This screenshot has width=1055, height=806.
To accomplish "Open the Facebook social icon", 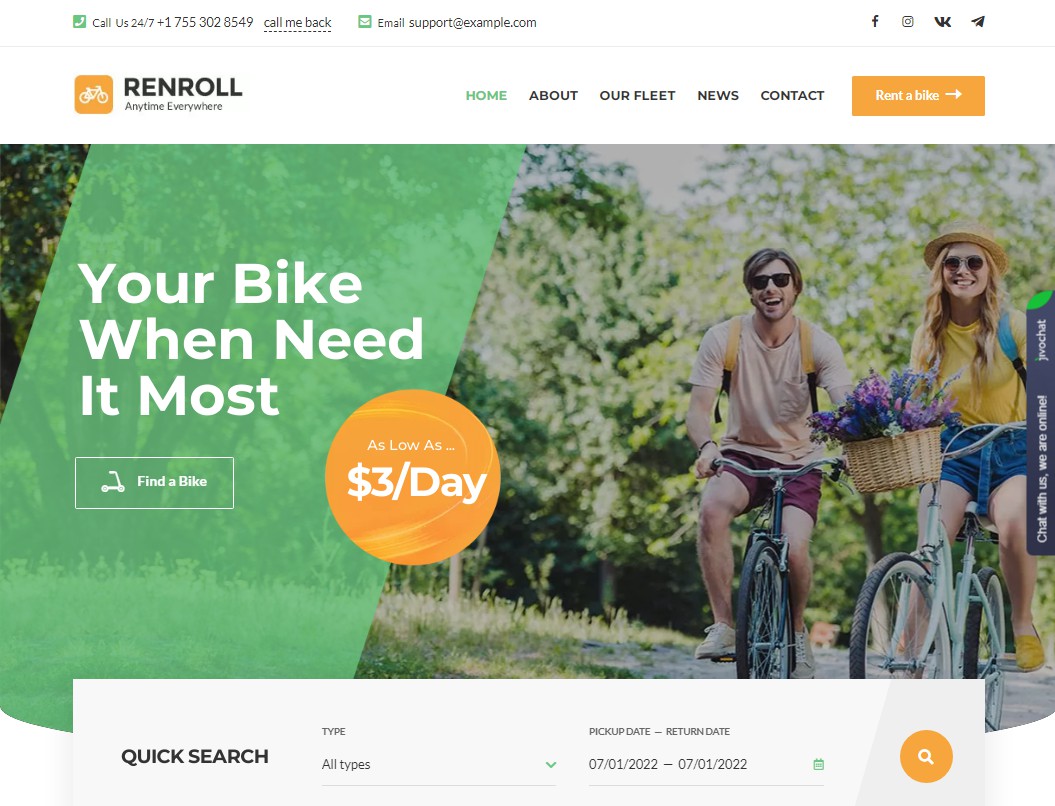I will (x=875, y=22).
